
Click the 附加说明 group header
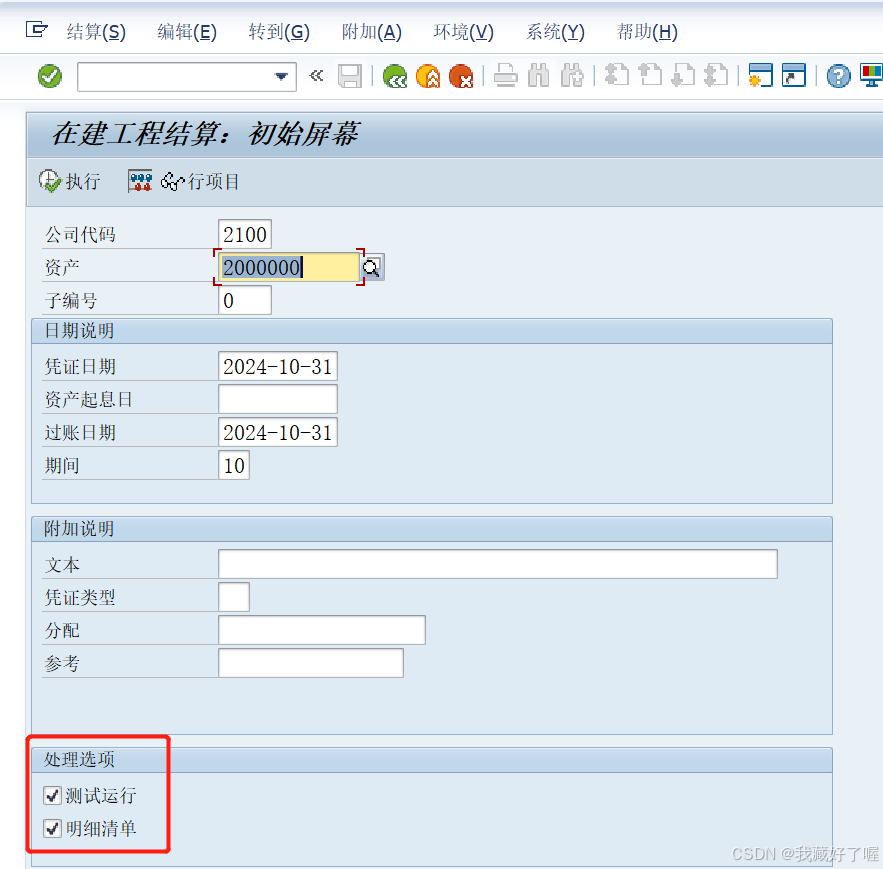pyautogui.click(x=432, y=529)
